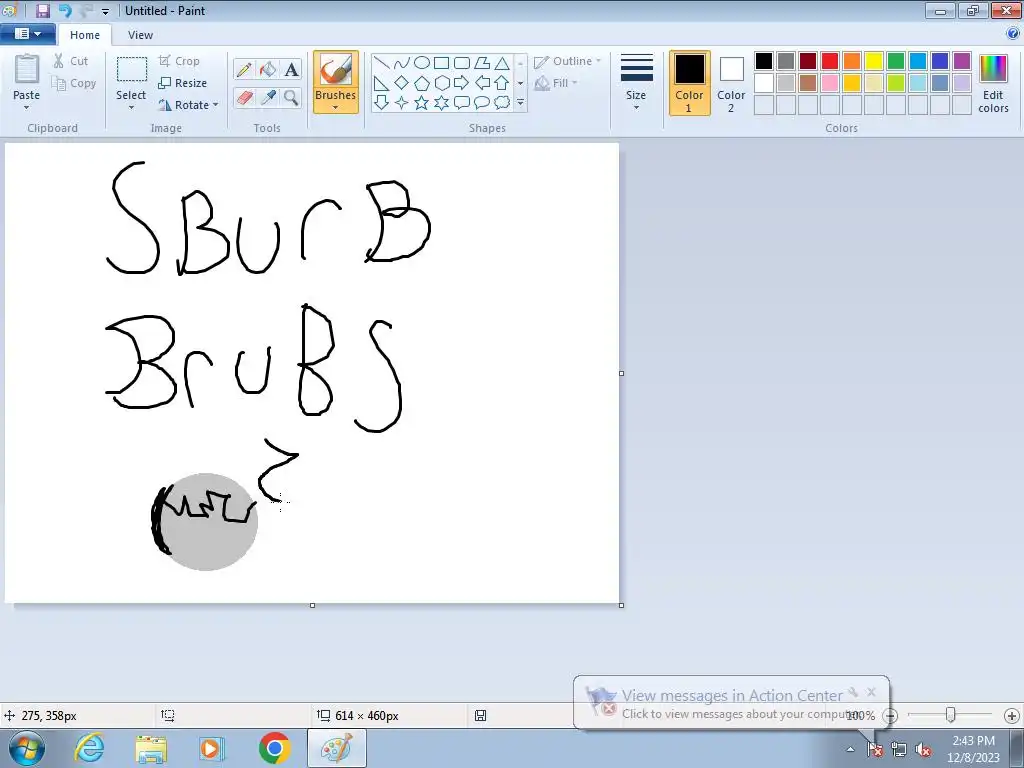Image resolution: width=1024 pixels, height=768 pixels.
Task: Open Customize Quick Access Toolbar arrow
Action: point(105,11)
